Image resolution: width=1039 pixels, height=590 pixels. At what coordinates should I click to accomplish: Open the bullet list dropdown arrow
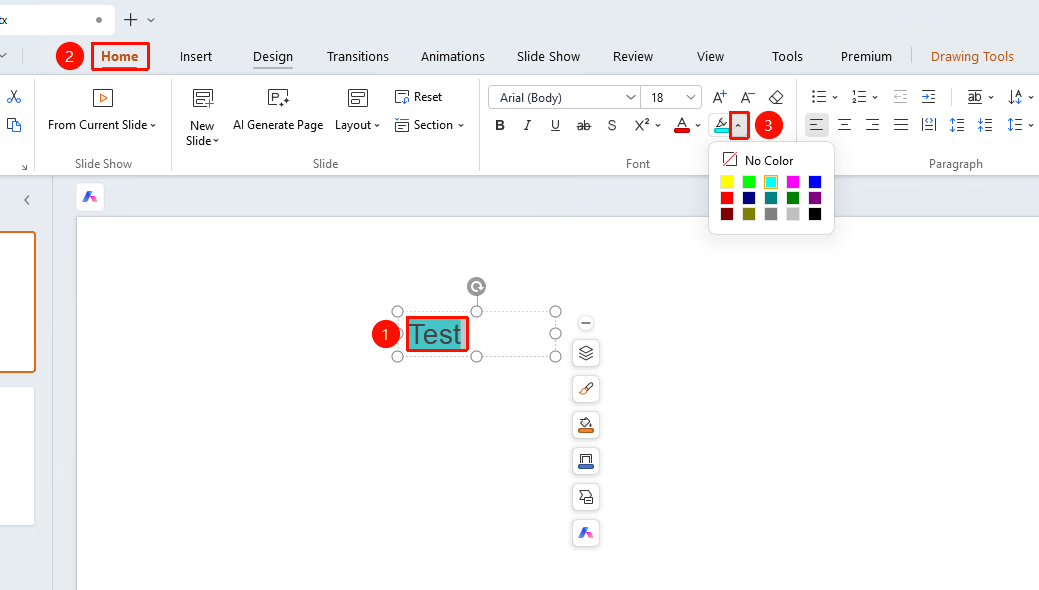[835, 97]
